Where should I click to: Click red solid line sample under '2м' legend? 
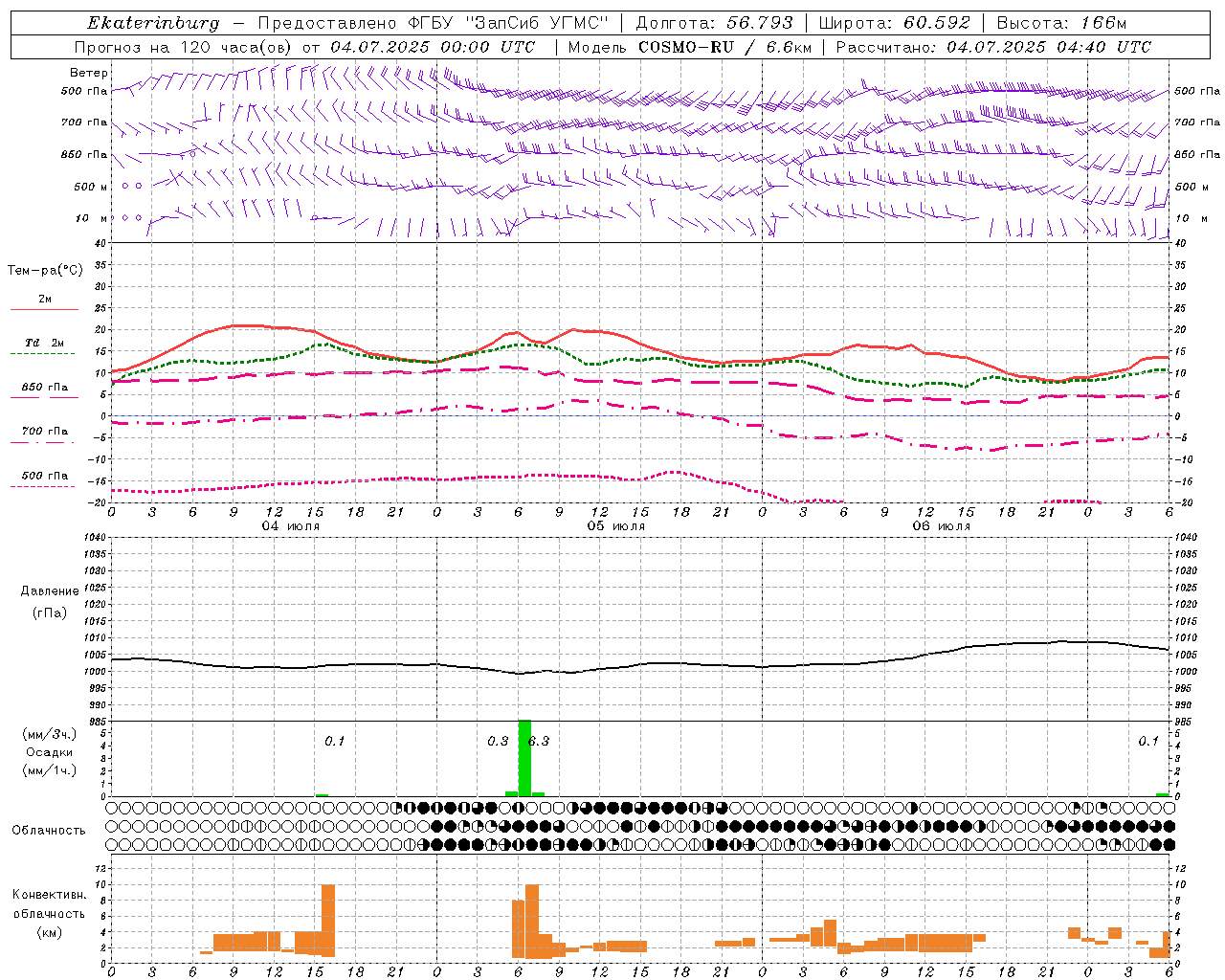click(44, 310)
